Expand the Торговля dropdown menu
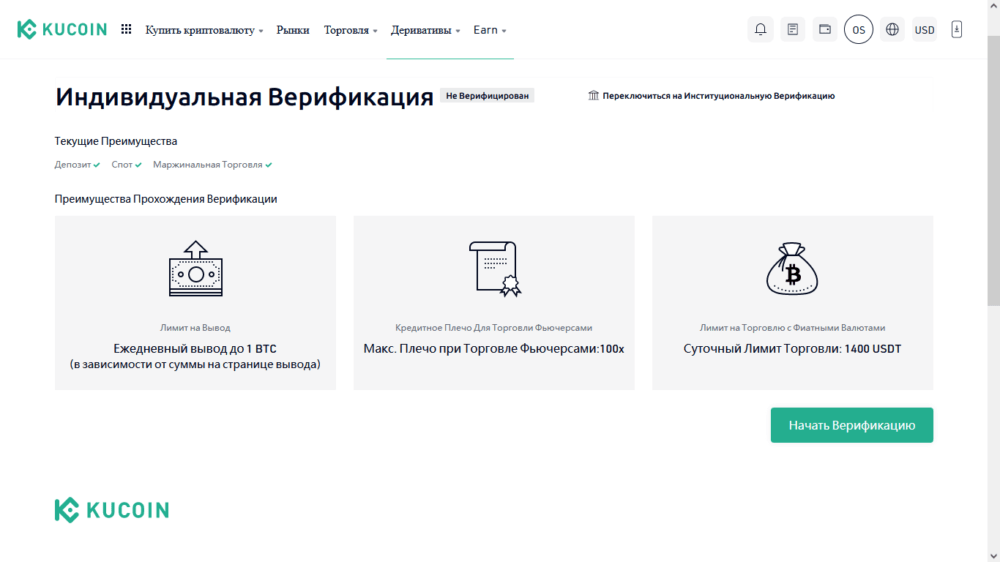 click(x=350, y=30)
